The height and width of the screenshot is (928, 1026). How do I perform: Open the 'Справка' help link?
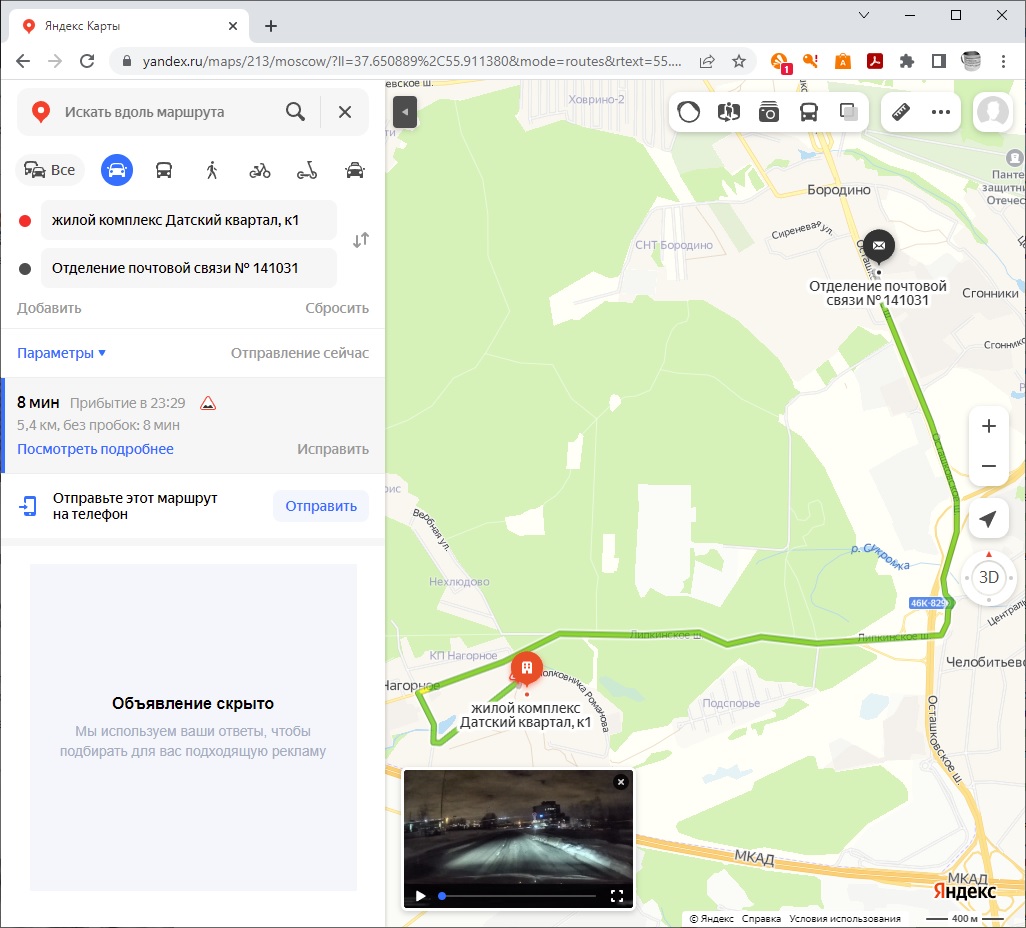pyautogui.click(x=761, y=919)
